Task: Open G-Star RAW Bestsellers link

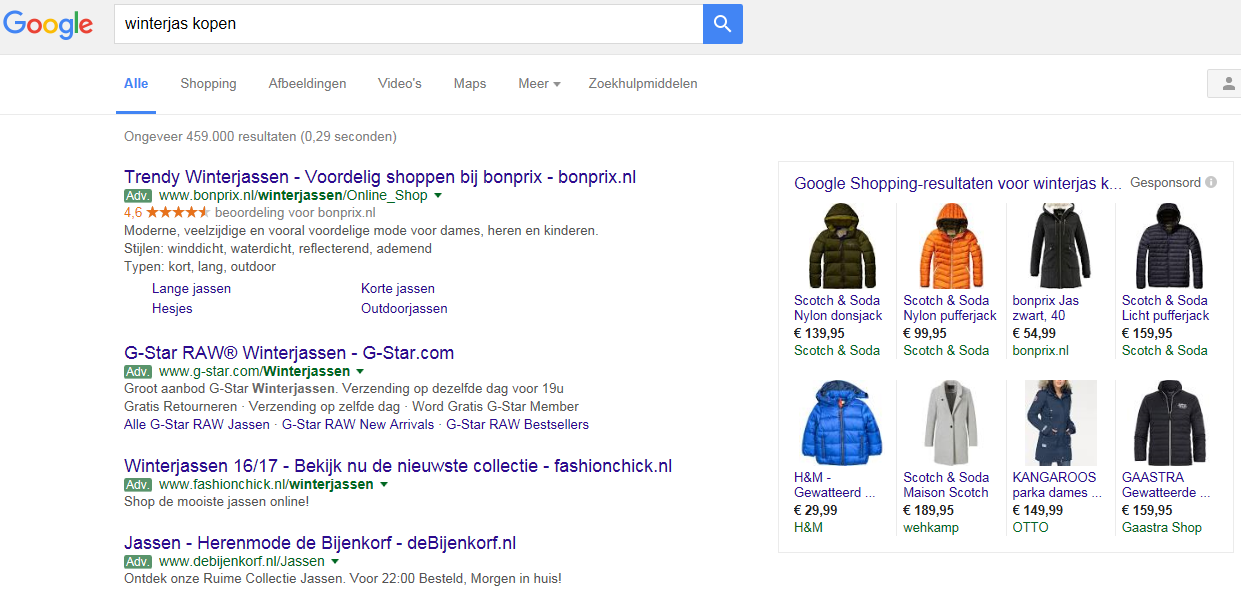Action: coord(517,424)
